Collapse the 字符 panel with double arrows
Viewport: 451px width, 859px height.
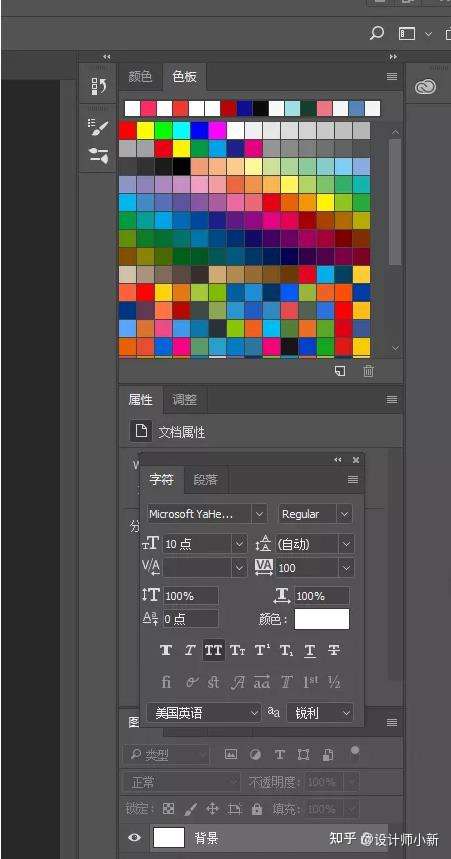(338, 460)
